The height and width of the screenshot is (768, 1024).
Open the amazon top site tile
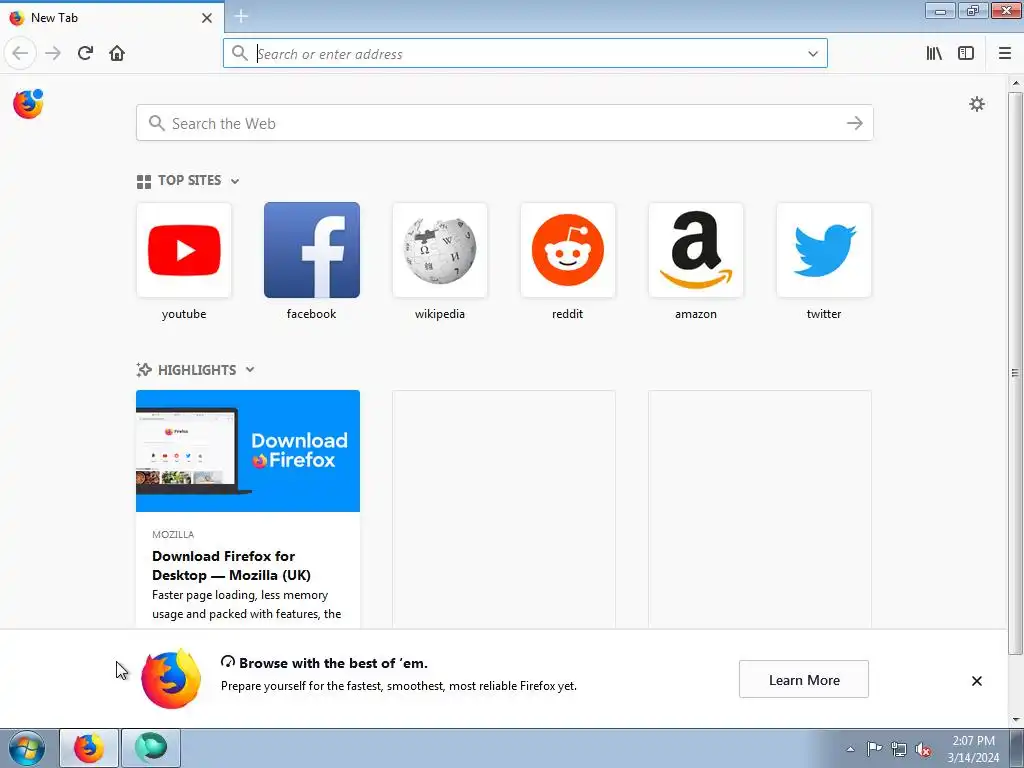pyautogui.click(x=696, y=250)
